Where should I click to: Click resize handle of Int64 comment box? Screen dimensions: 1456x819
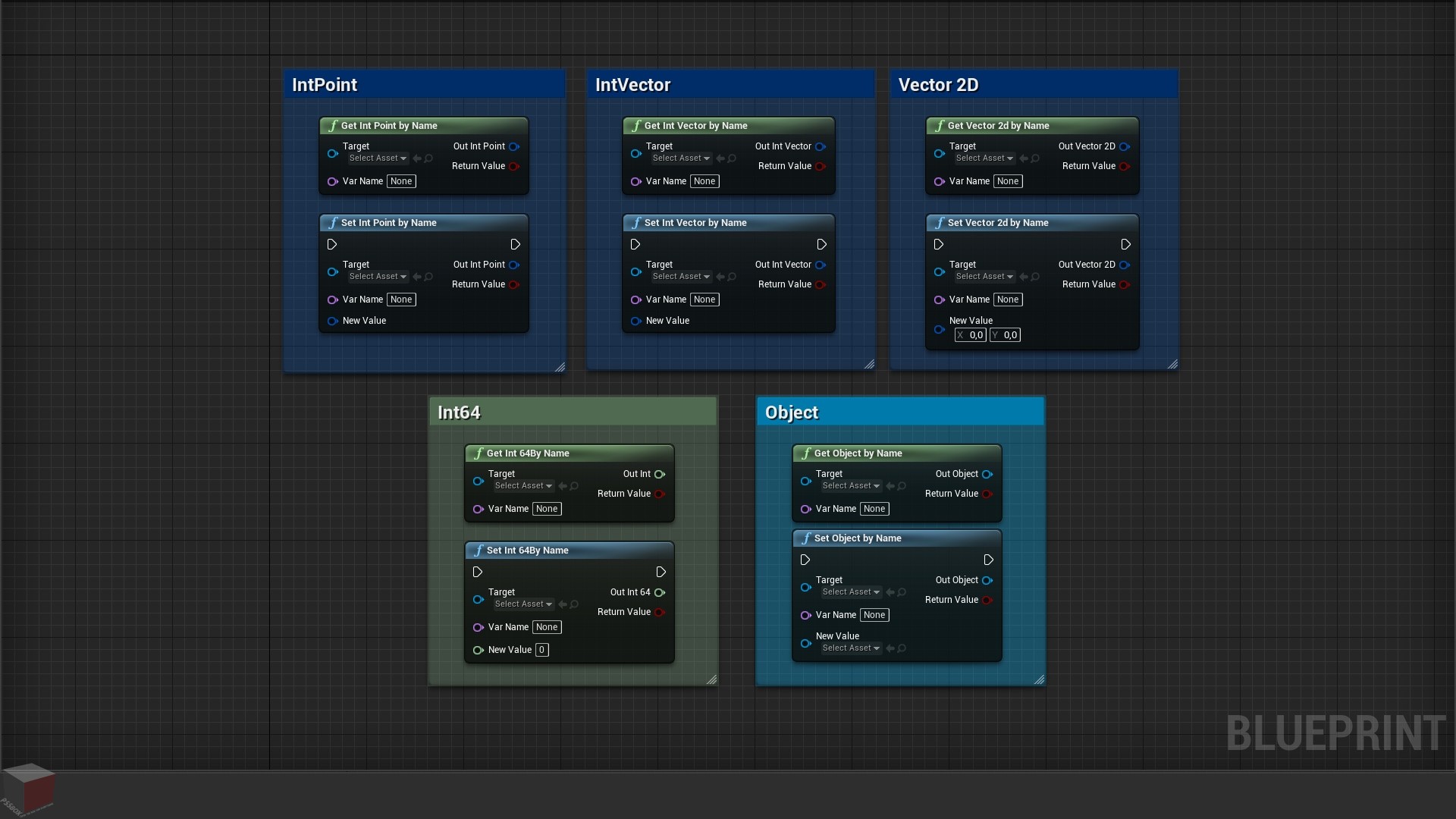tap(711, 679)
